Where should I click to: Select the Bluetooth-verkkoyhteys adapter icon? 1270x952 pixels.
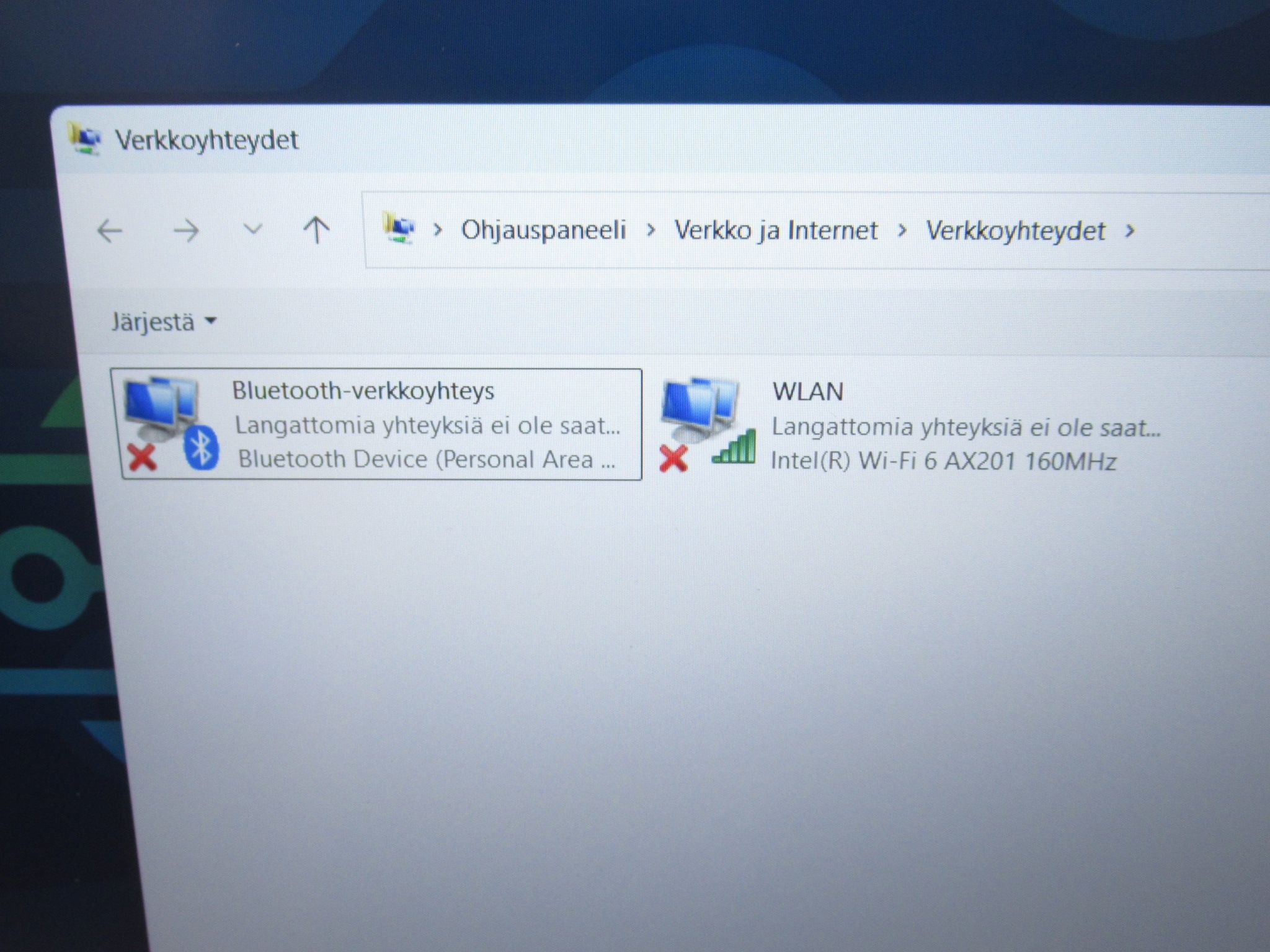point(171,423)
